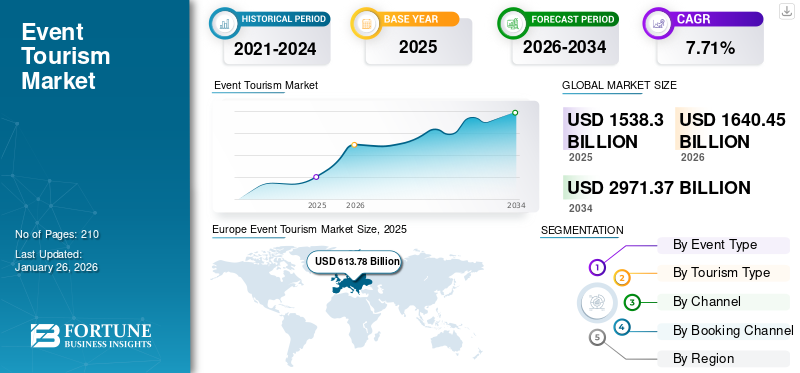Viewport: 800px width, 373px height.
Task: Click segmentation number 4 circle
Action: point(622,327)
